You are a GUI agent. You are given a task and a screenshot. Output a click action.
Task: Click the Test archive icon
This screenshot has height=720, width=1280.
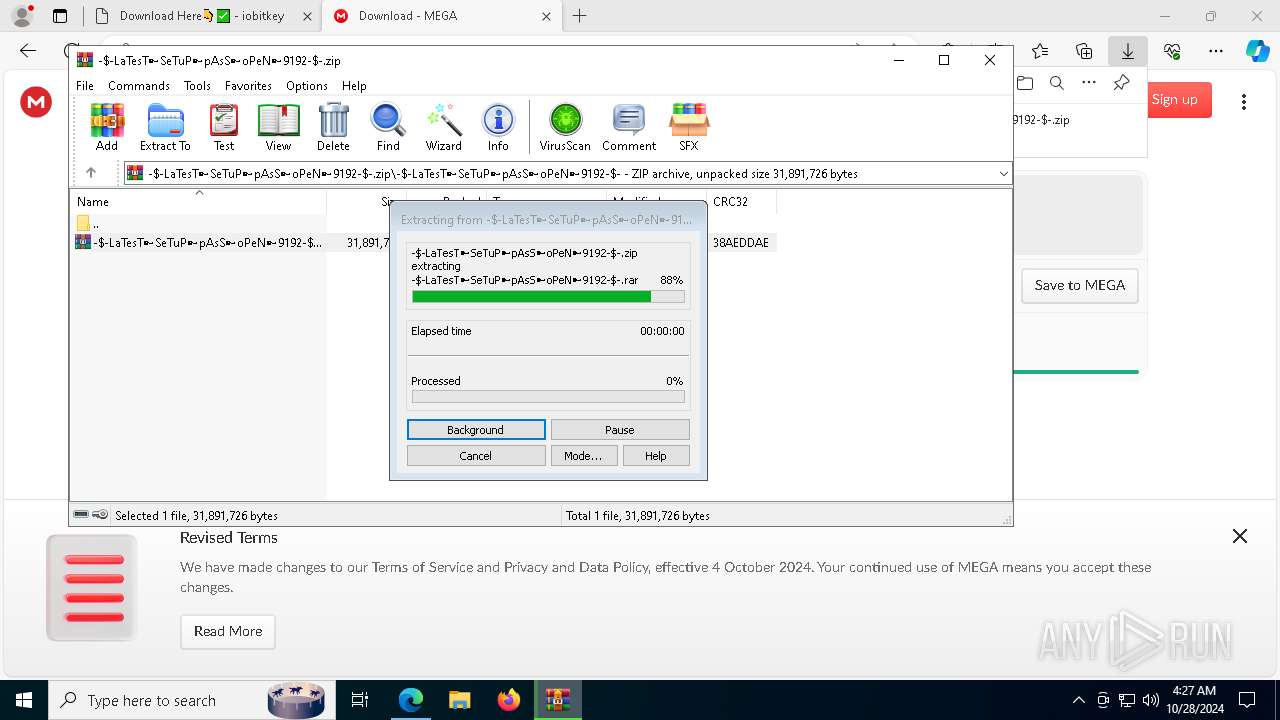point(224,127)
